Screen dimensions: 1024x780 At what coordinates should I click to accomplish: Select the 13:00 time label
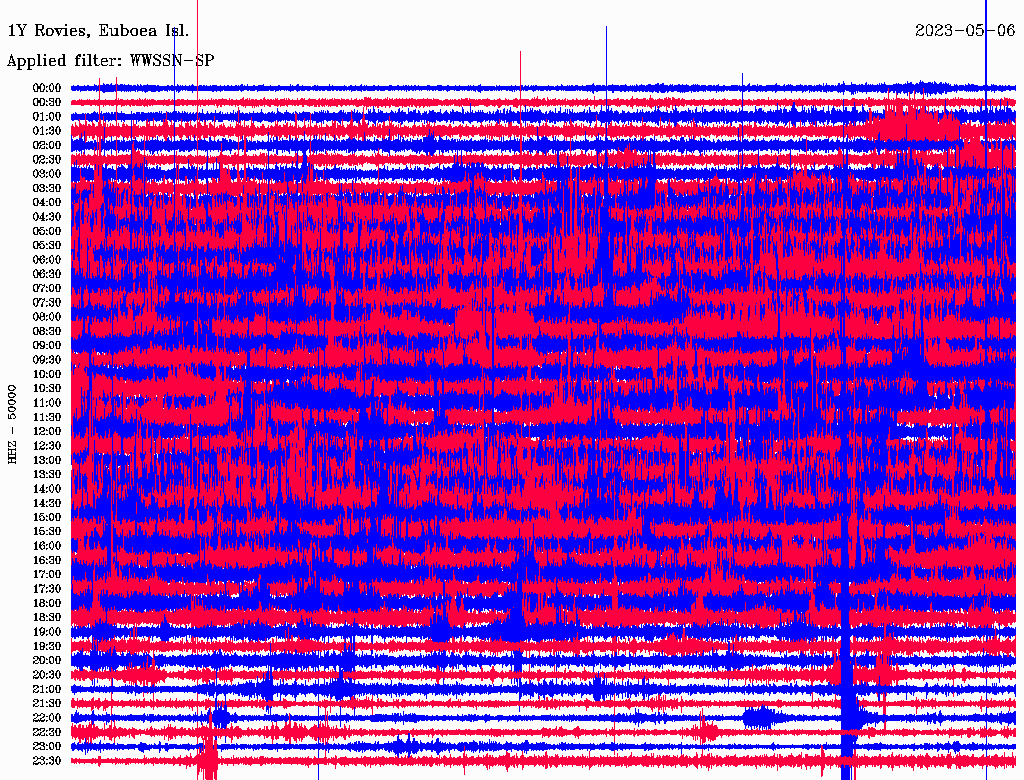47,460
